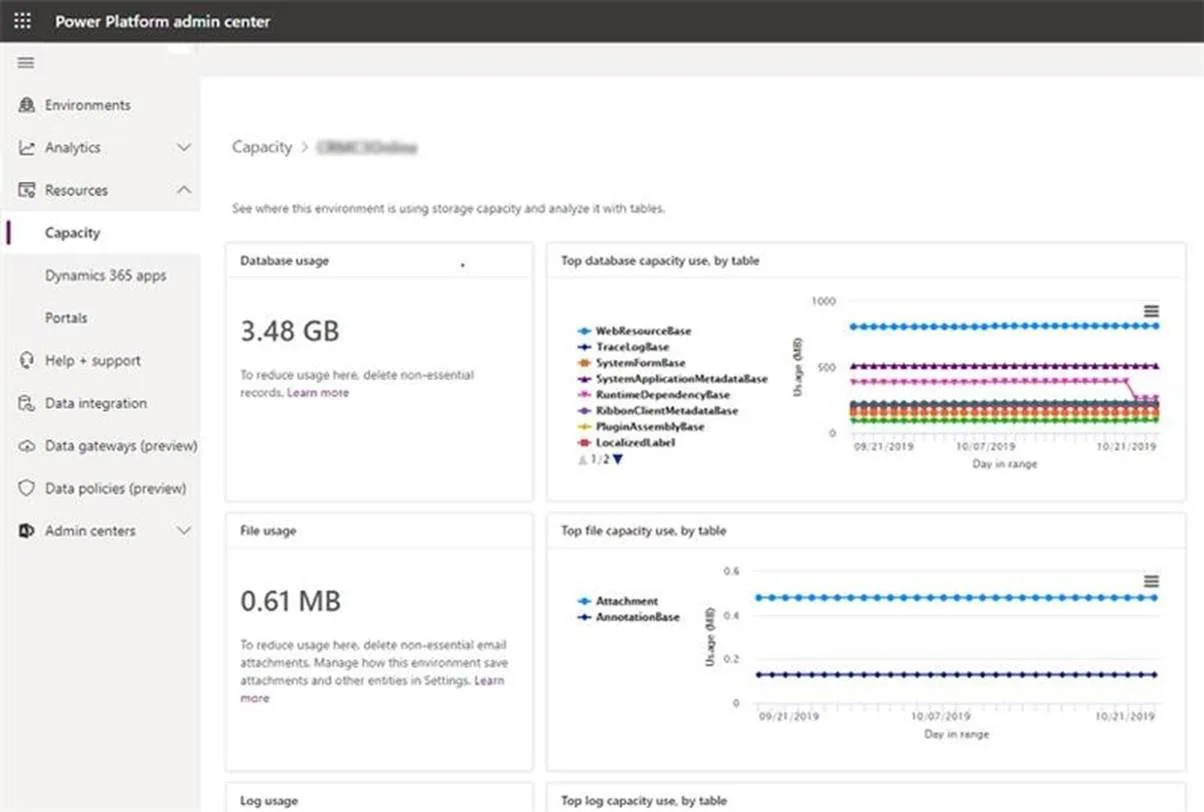Click Top file capacity use chart title
The width and height of the screenshot is (1204, 812).
[x=644, y=531]
